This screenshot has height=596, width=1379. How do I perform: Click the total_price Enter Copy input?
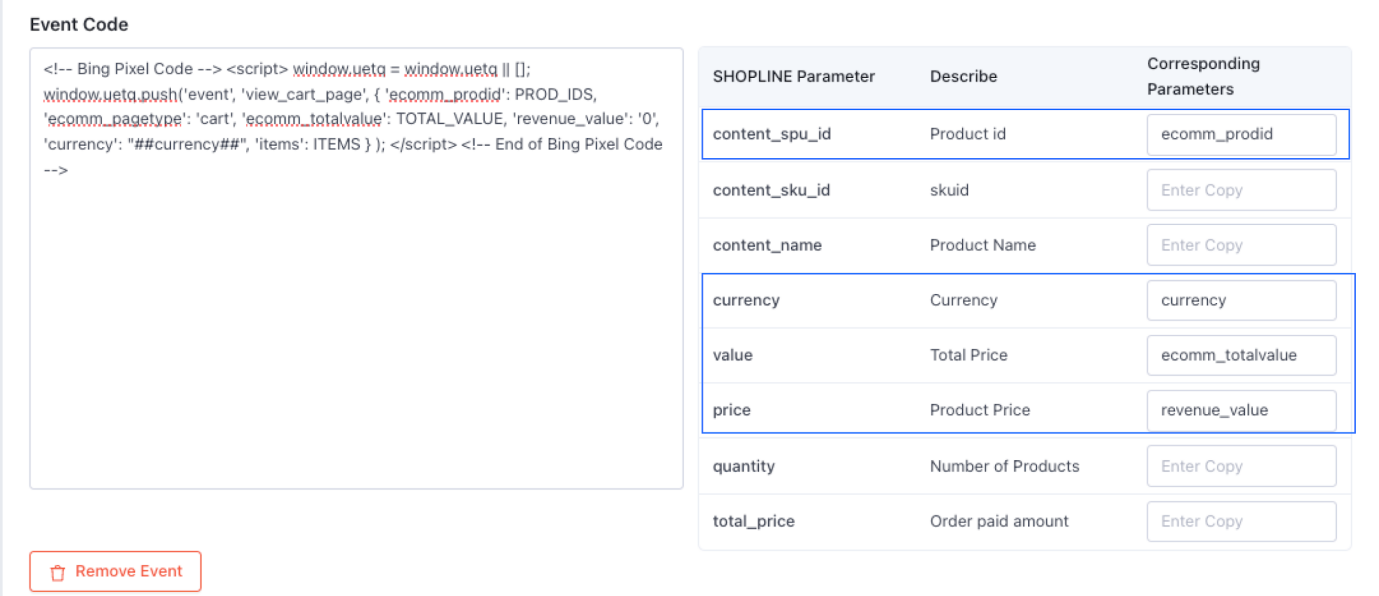(1240, 521)
